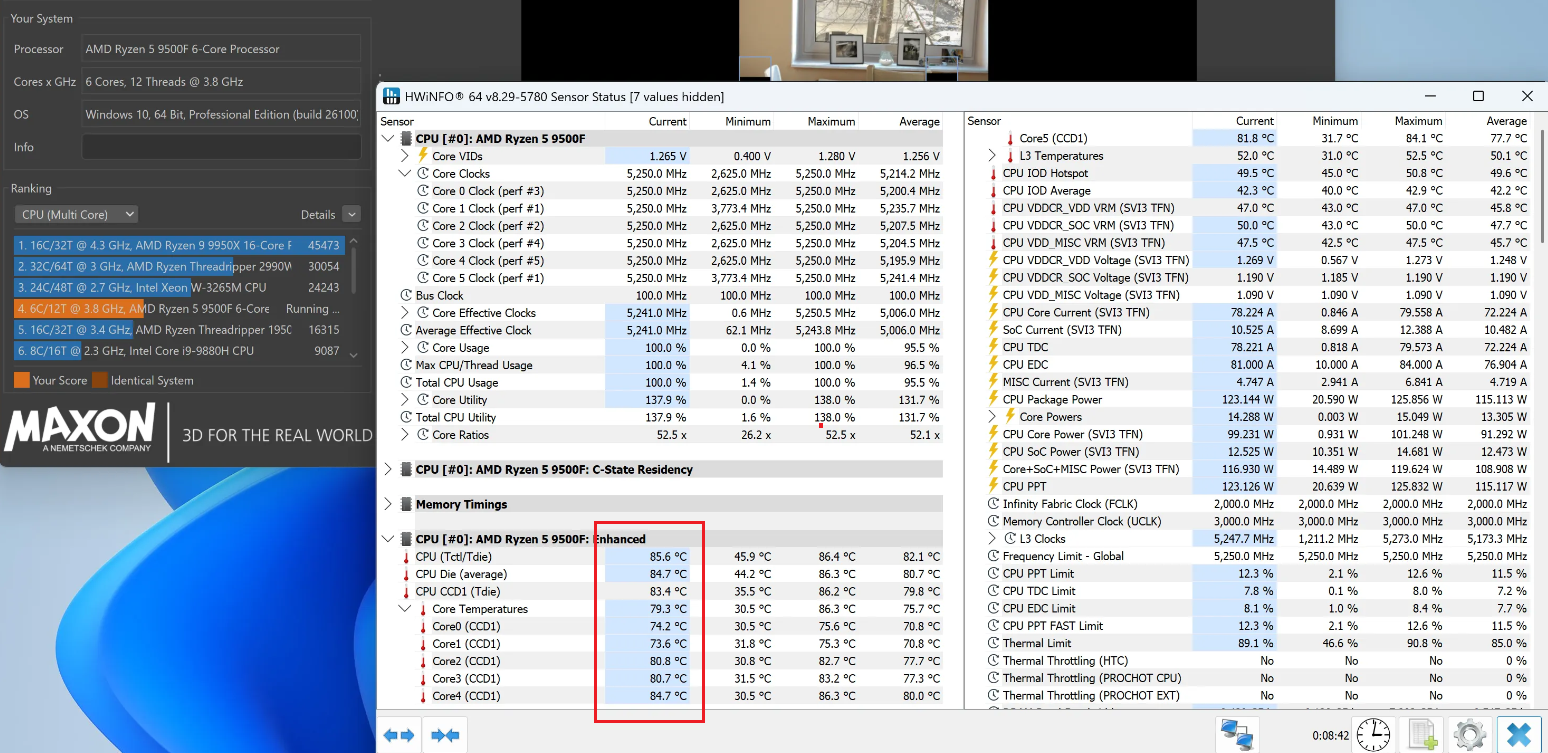Click the thermometer icon beside Core5 (CCD1)
Screen dimensions: 1548x753
[1010, 138]
